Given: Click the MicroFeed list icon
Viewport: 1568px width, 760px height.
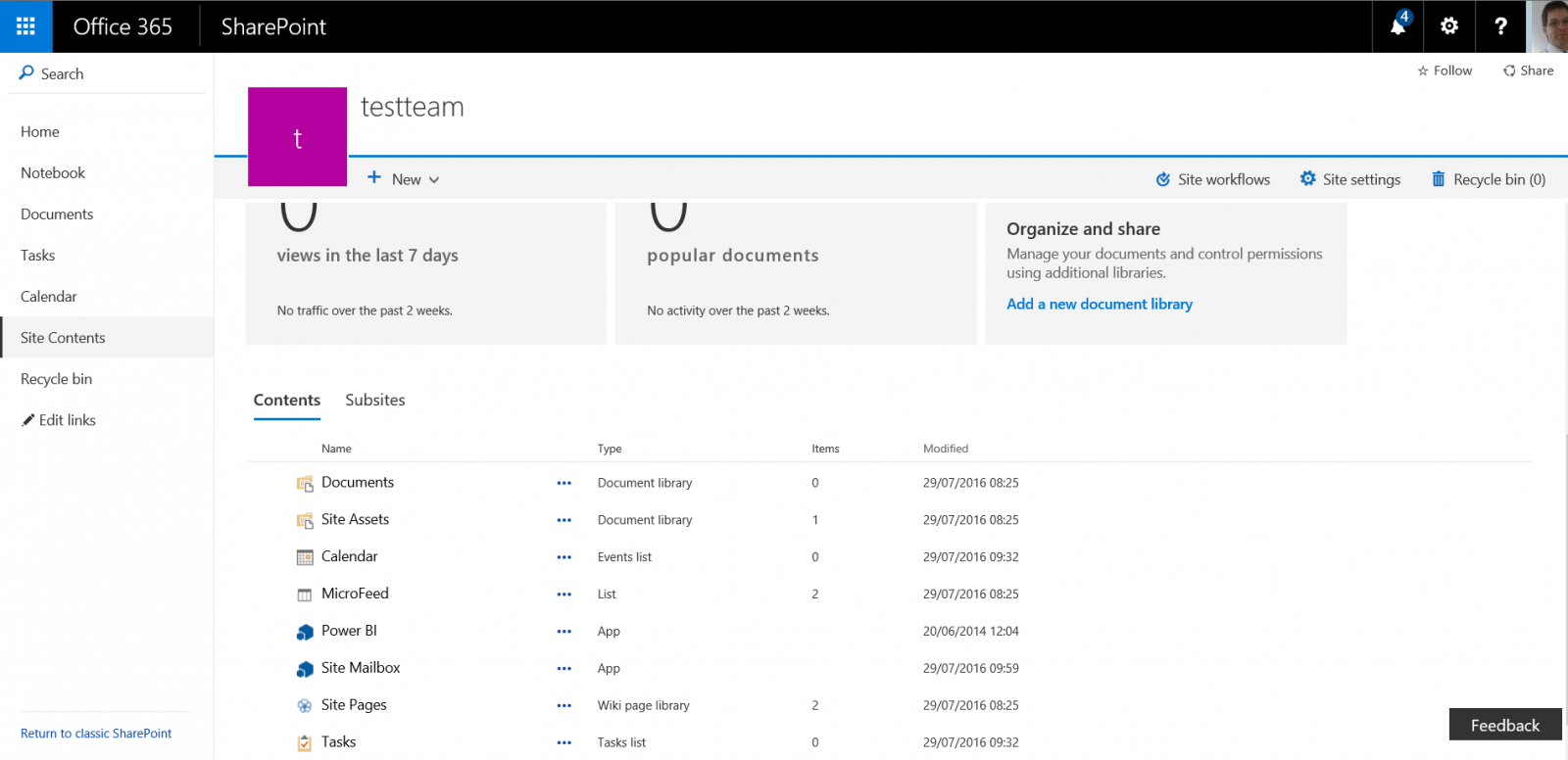Looking at the screenshot, I should coord(305,594).
